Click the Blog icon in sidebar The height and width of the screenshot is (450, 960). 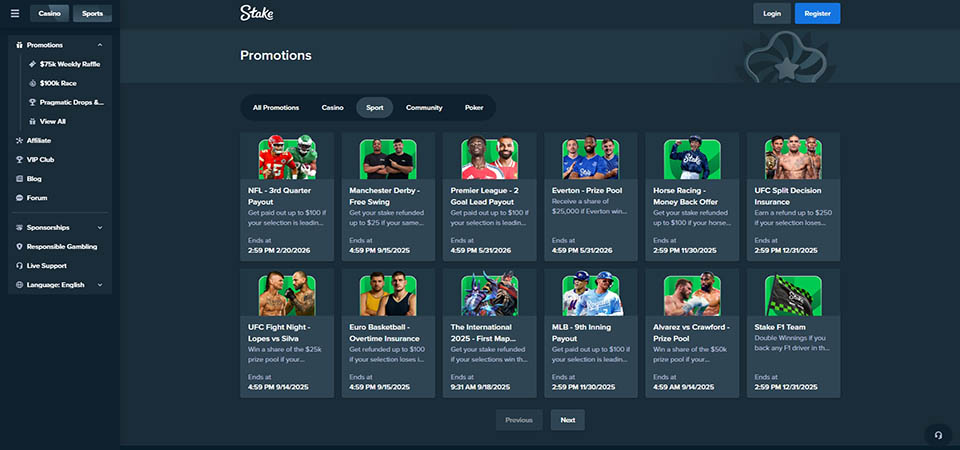coord(20,179)
